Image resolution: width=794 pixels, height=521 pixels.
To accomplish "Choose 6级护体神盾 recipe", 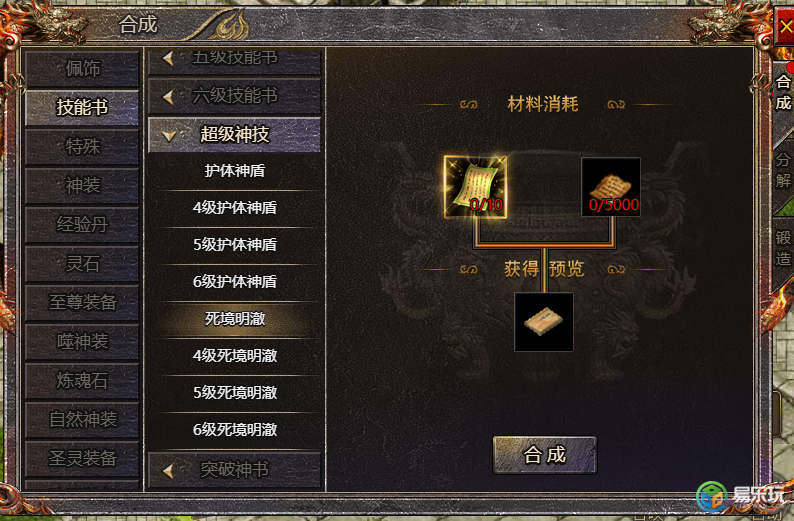I will (235, 282).
